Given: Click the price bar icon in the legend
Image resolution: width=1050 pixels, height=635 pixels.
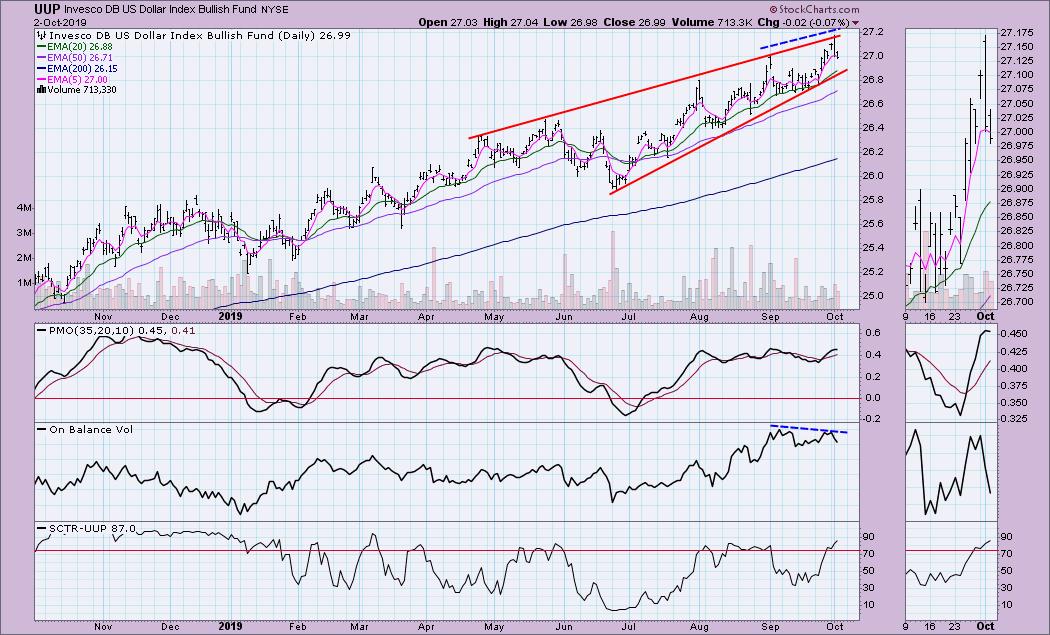Looking at the screenshot, I should [x=41, y=36].
